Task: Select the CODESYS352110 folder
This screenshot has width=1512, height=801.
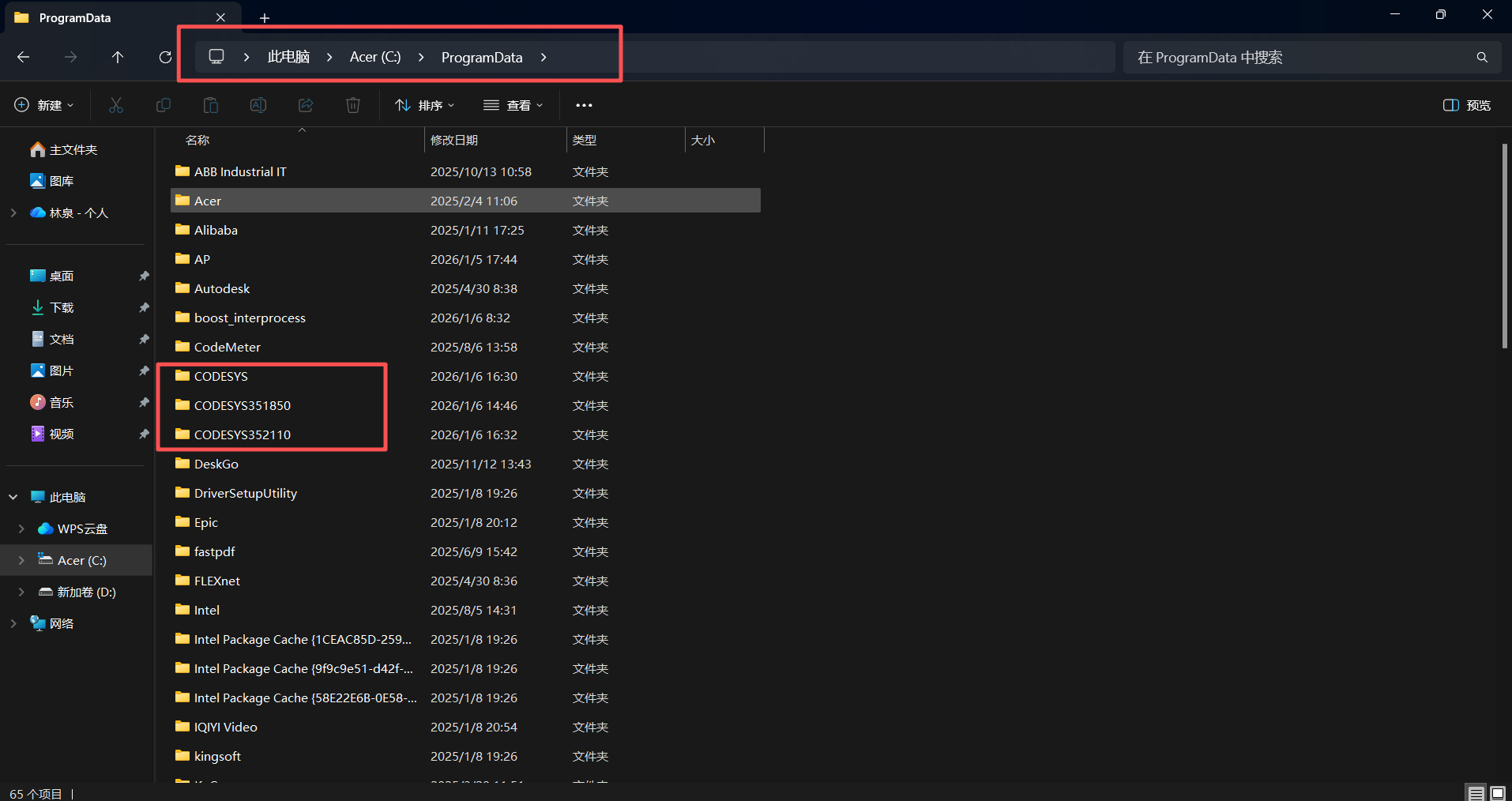Action: click(x=465, y=434)
